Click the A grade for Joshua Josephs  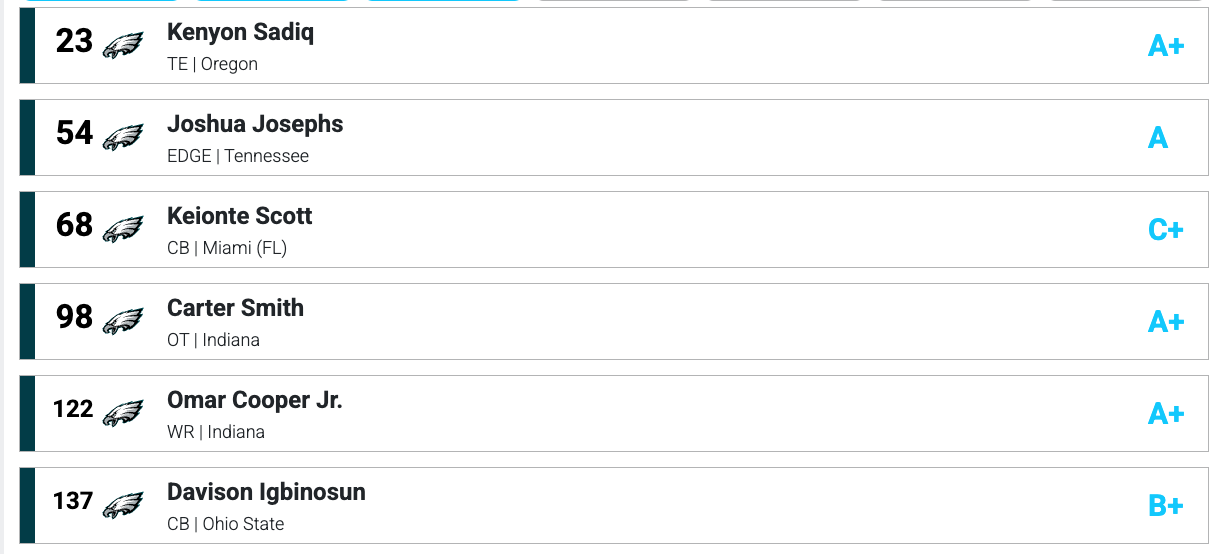tap(1158, 138)
